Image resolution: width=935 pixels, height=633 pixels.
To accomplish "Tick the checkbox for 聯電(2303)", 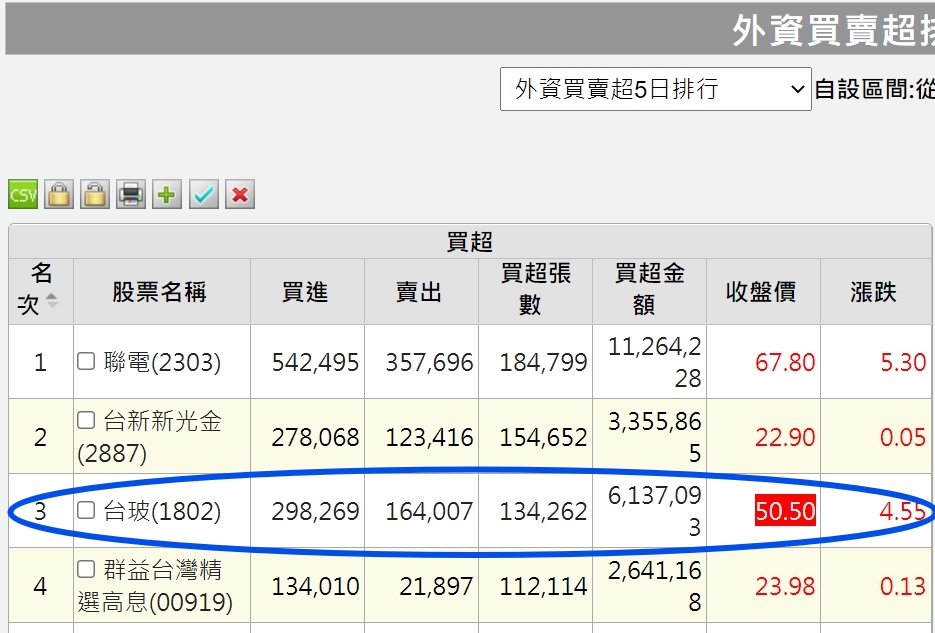I will pyautogui.click(x=87, y=361).
